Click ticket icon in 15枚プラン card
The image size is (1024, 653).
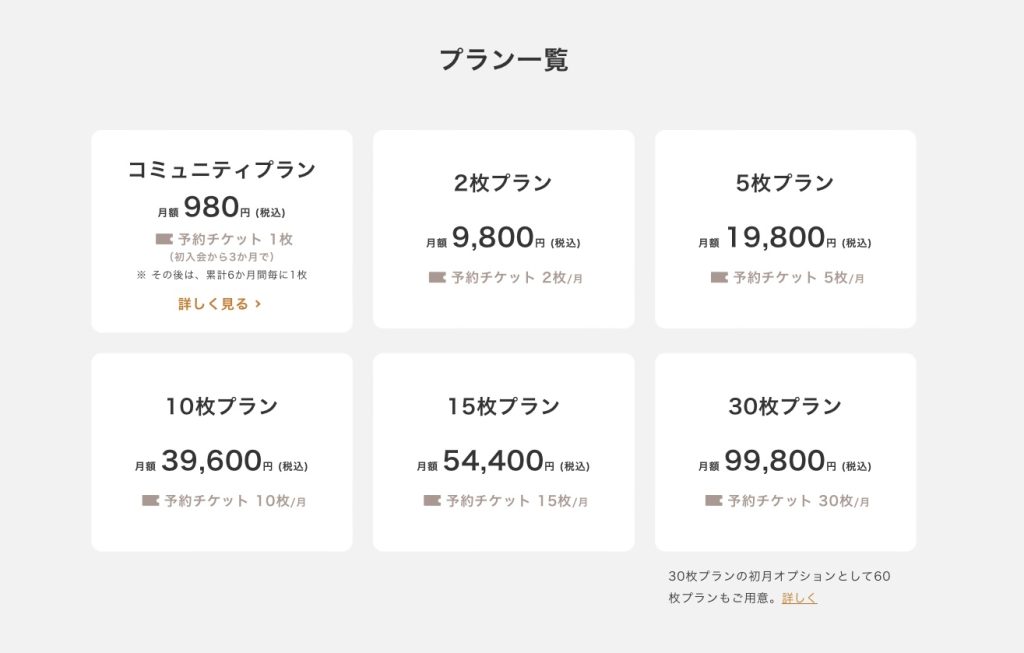[432, 501]
